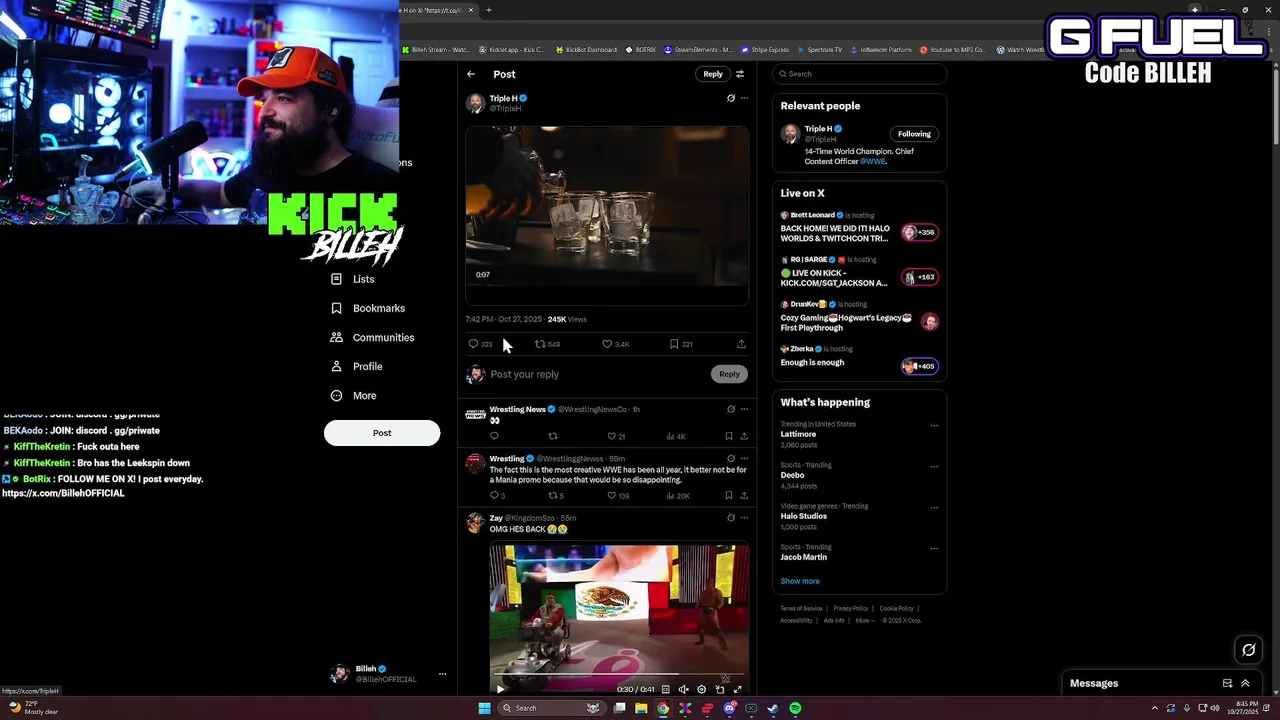
Task: Repost Triple H's post with 549 reposts
Action: click(x=547, y=344)
